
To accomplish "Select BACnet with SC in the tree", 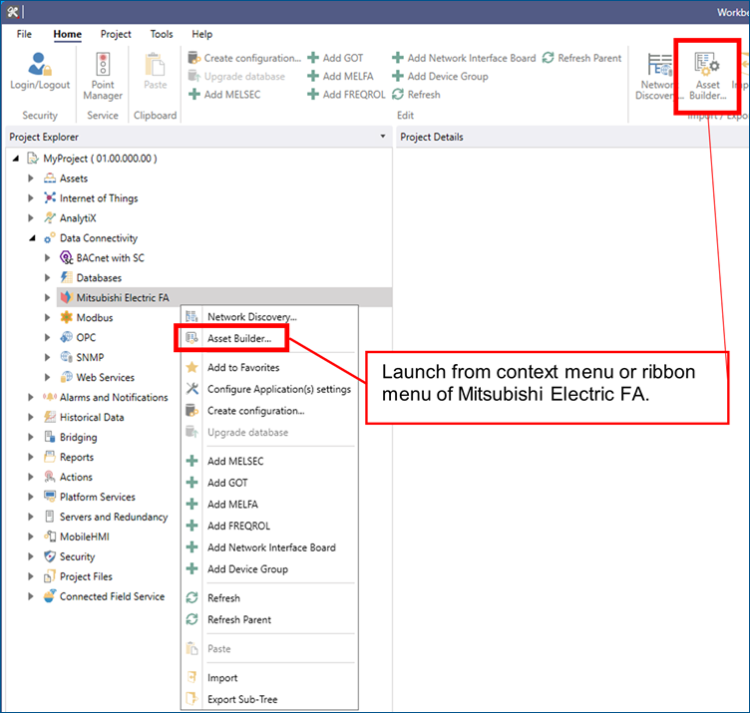I will (110, 258).
